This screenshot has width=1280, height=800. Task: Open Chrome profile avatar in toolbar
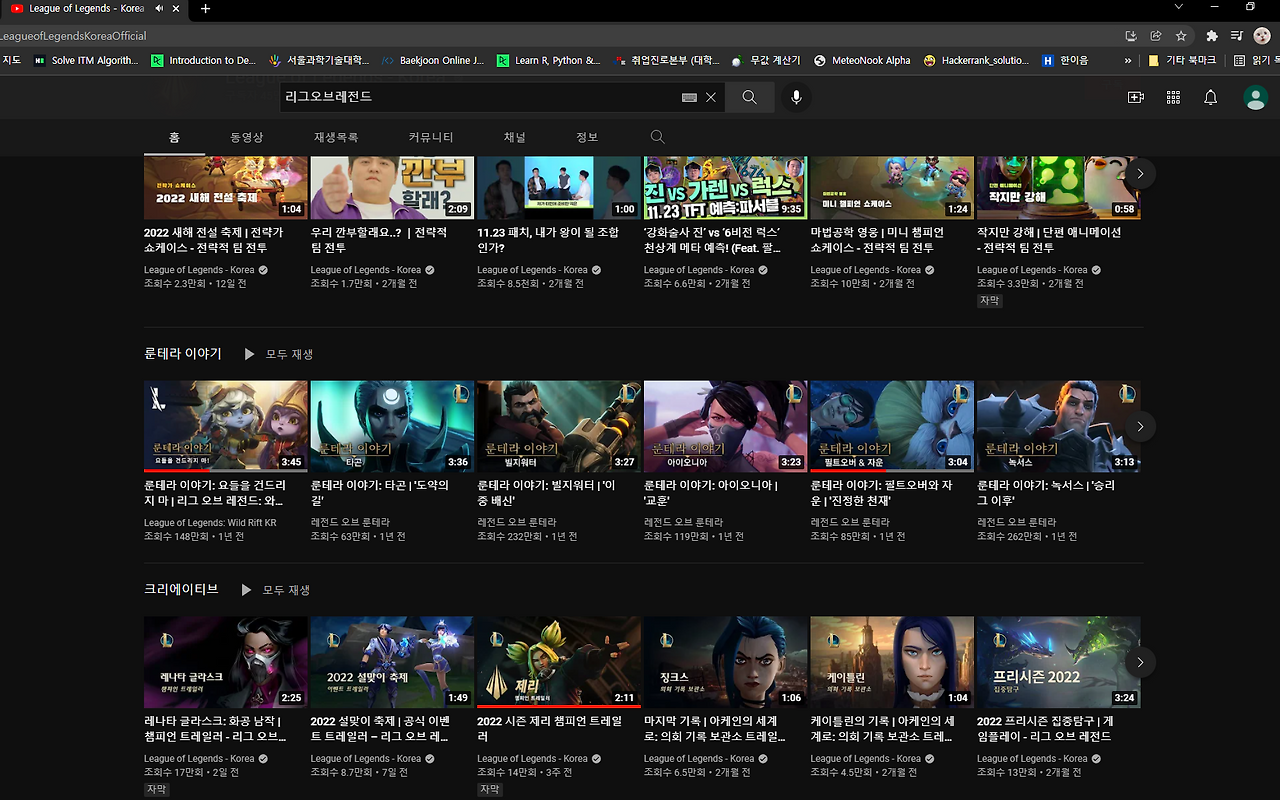pos(1263,36)
